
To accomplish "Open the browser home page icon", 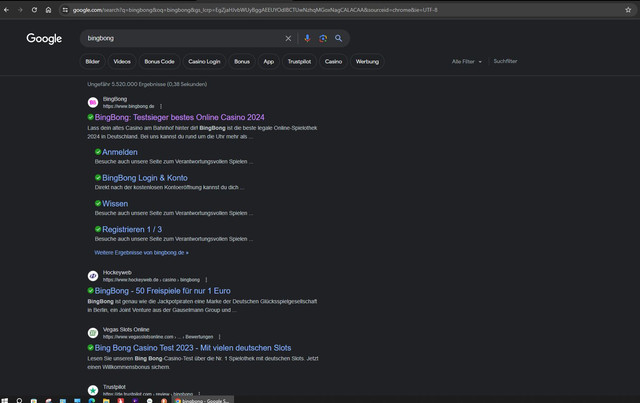I will [x=48, y=10].
